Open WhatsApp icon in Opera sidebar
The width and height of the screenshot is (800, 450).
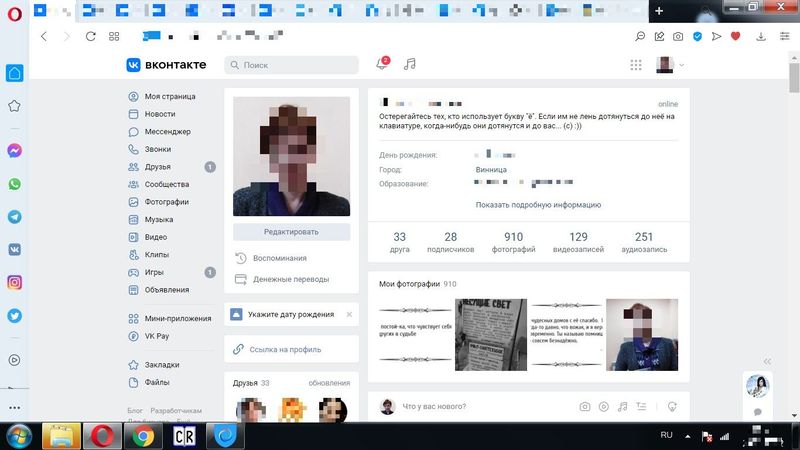click(15, 184)
